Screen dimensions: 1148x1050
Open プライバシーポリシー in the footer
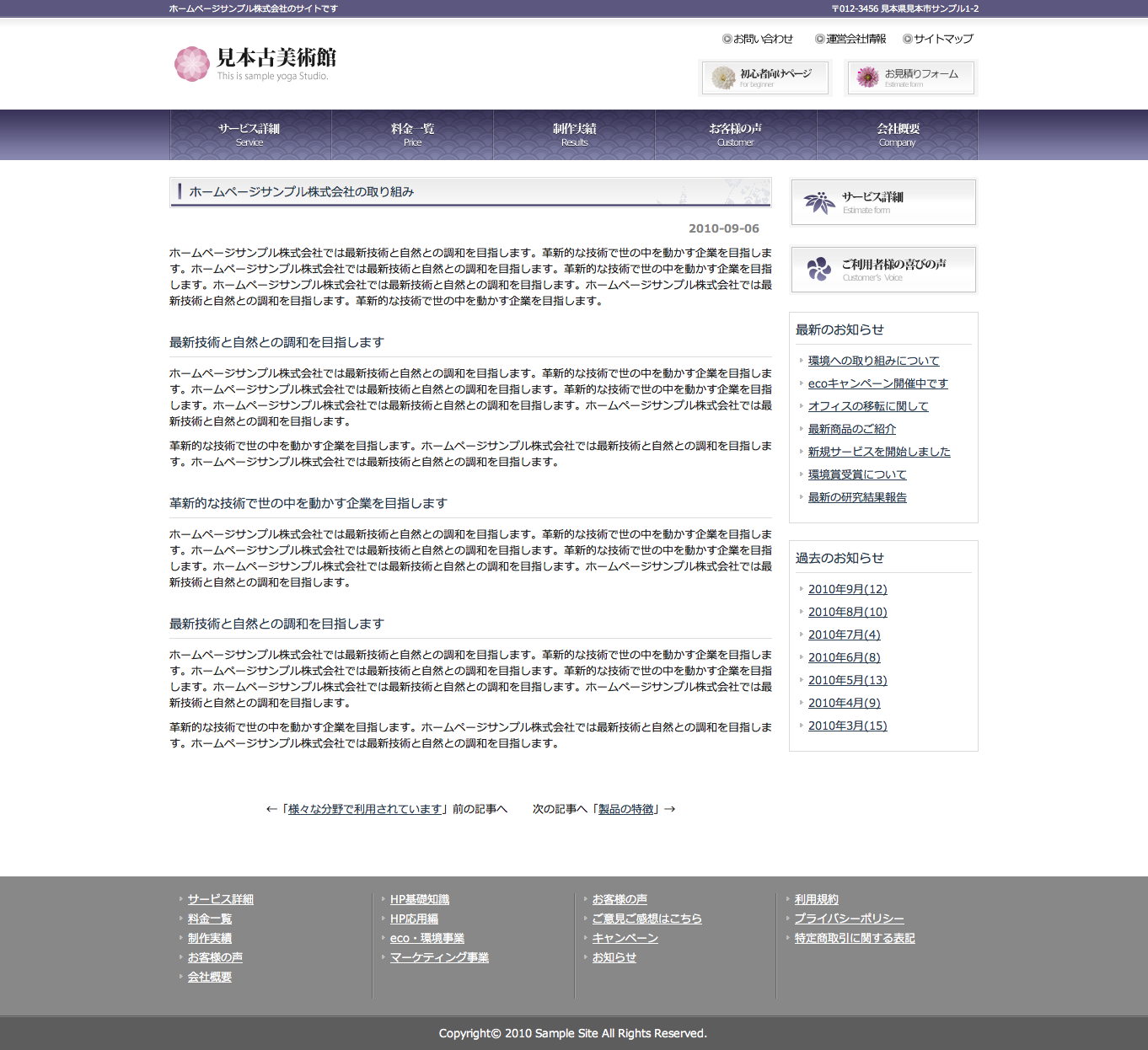tap(849, 919)
